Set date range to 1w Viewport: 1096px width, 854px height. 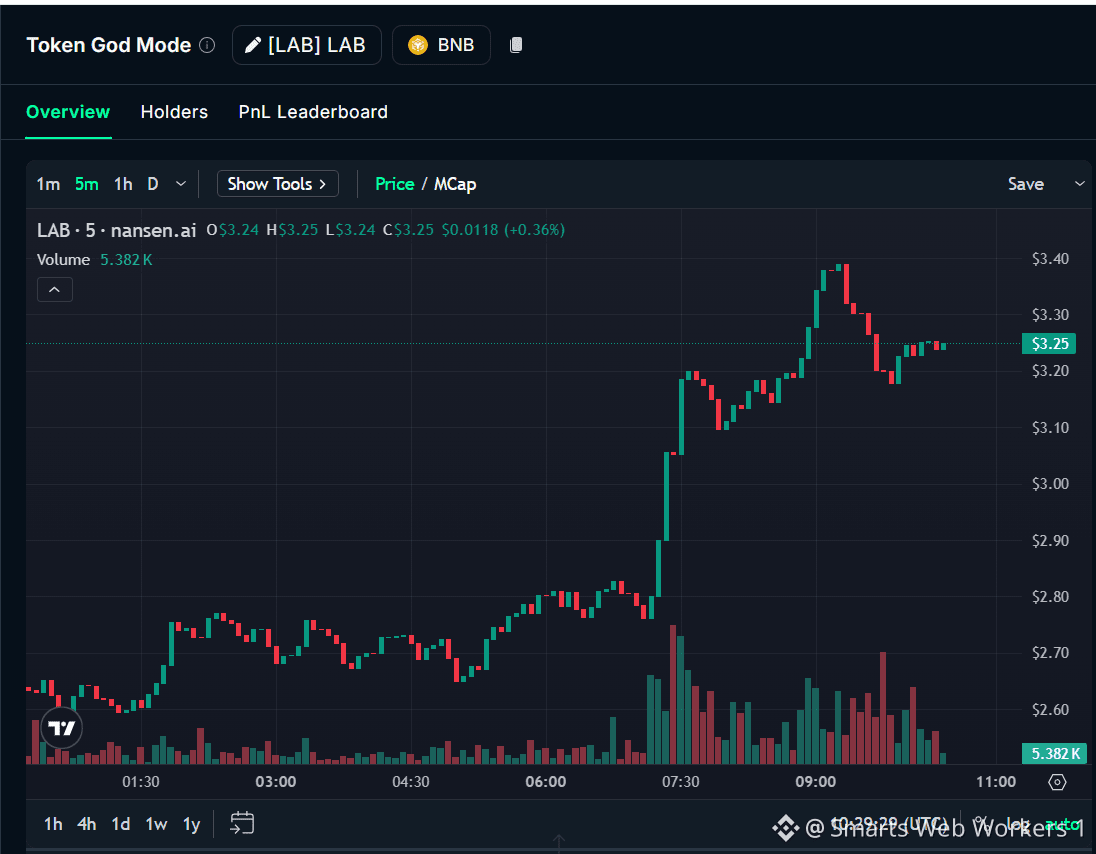[156, 824]
